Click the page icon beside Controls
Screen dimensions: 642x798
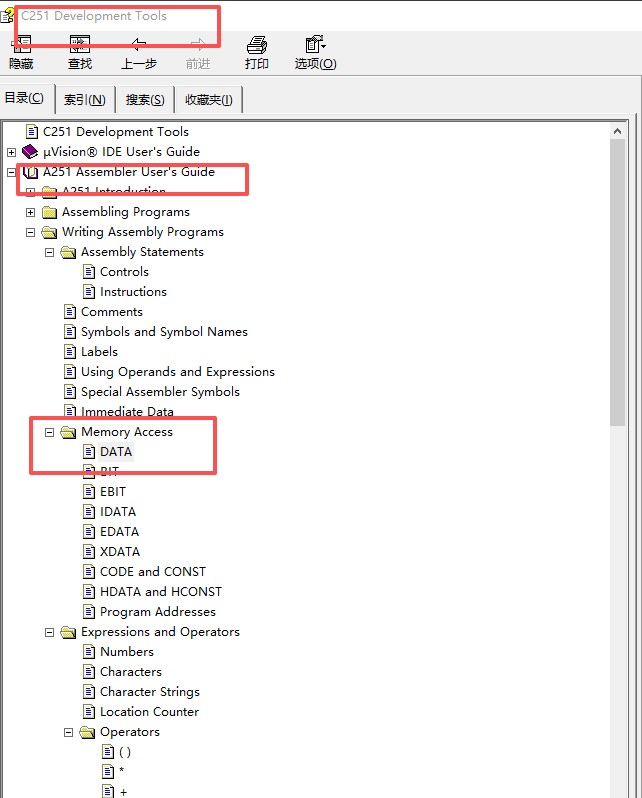point(89,272)
